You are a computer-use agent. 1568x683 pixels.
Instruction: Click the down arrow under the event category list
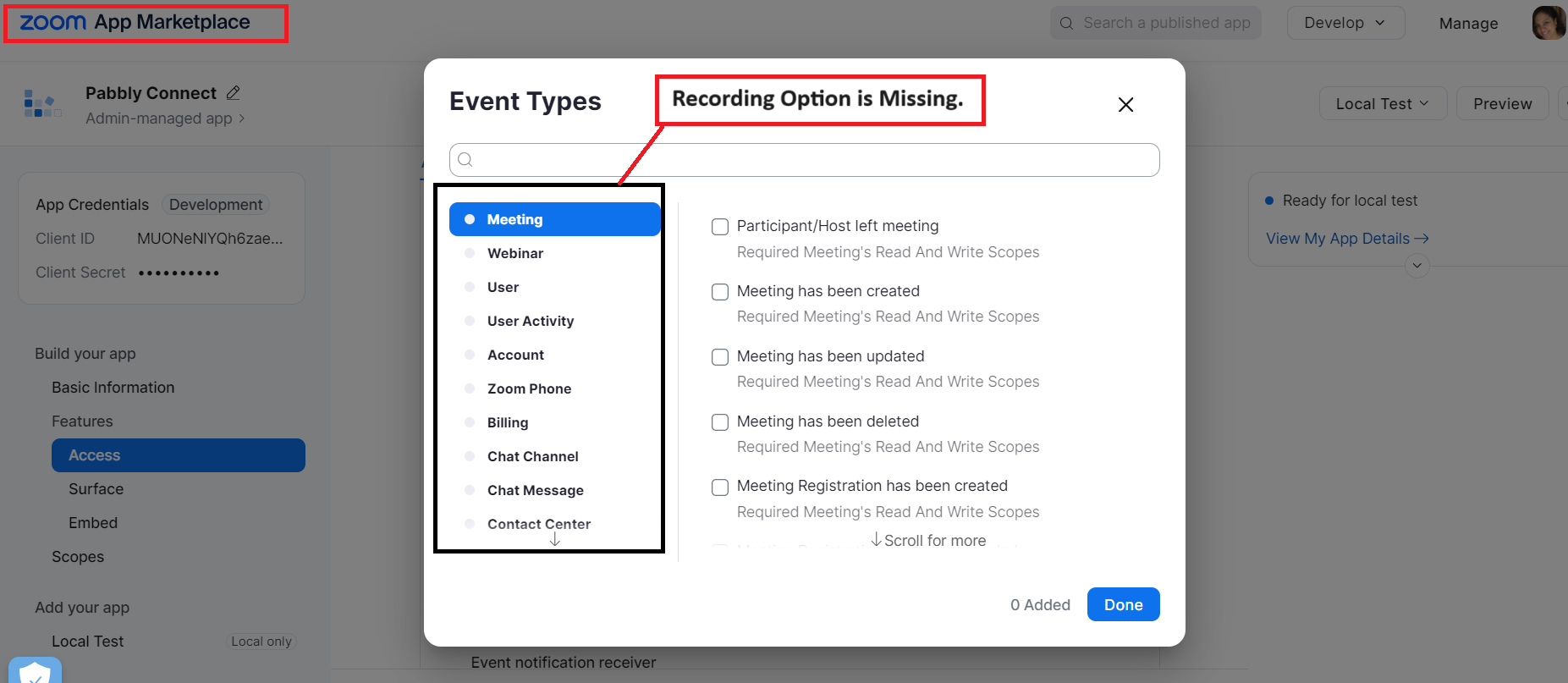pyautogui.click(x=555, y=539)
